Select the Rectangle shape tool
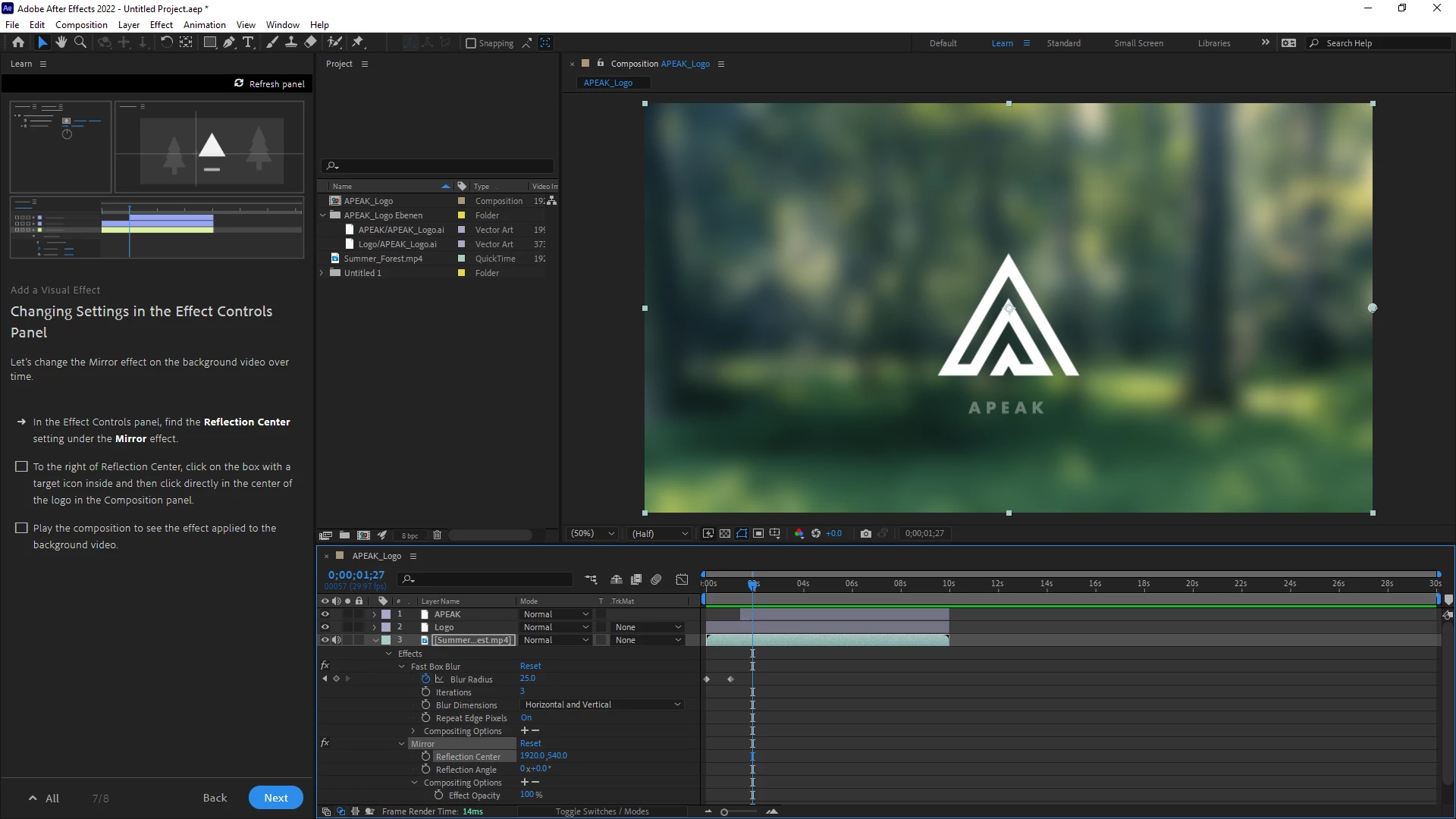The width and height of the screenshot is (1456, 819). pyautogui.click(x=210, y=42)
